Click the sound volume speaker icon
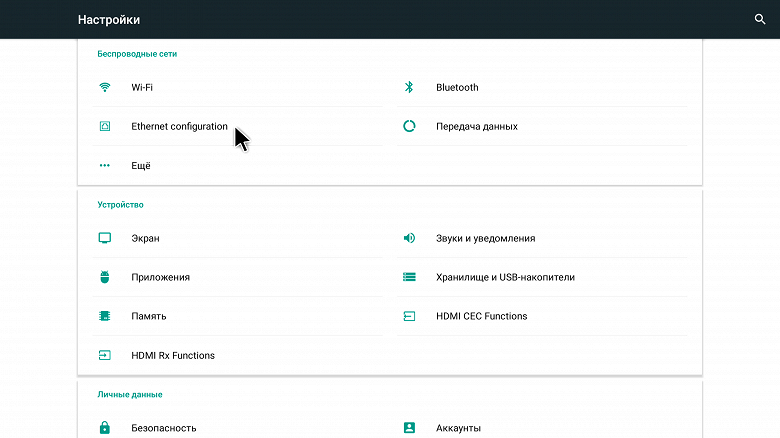The height and width of the screenshot is (438, 780). [409, 238]
